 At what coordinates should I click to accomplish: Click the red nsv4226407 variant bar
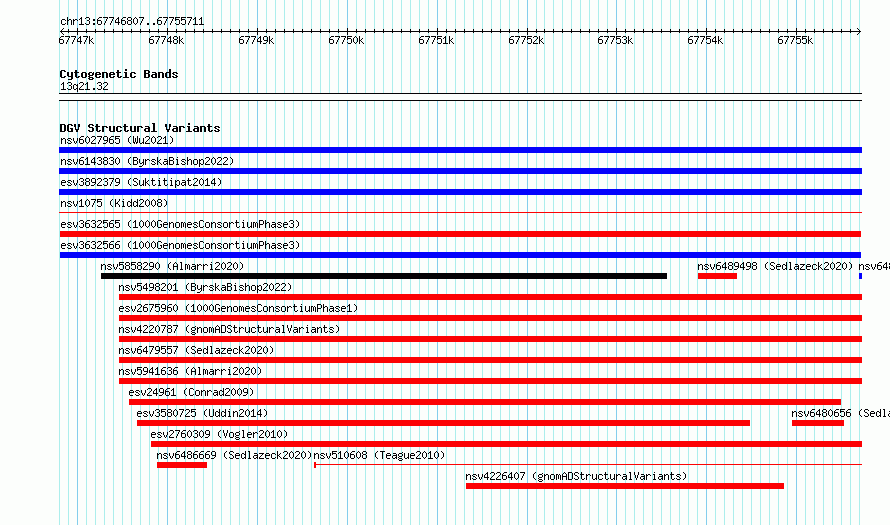pyautogui.click(x=625, y=486)
